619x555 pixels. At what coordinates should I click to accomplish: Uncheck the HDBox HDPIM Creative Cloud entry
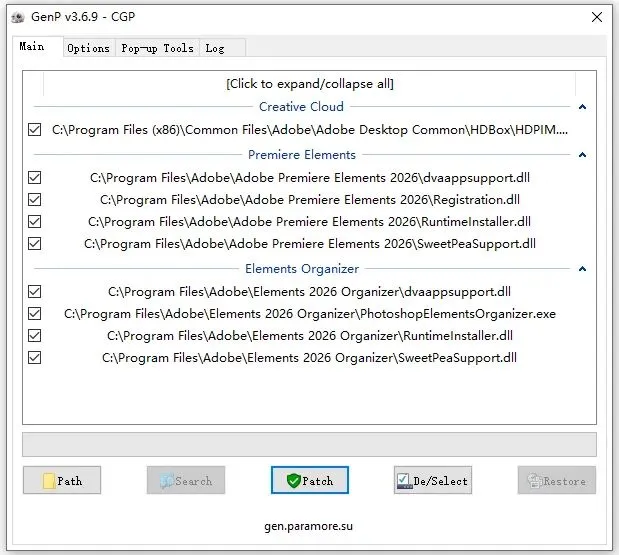[x=34, y=129]
